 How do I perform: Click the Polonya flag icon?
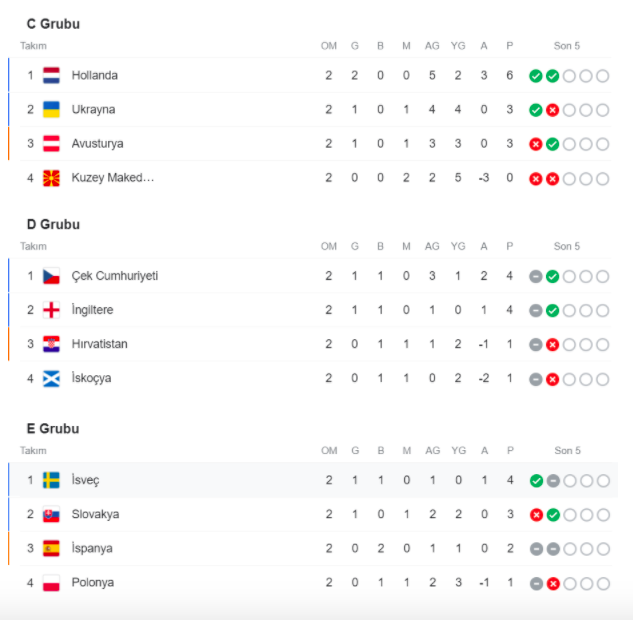coord(51,583)
